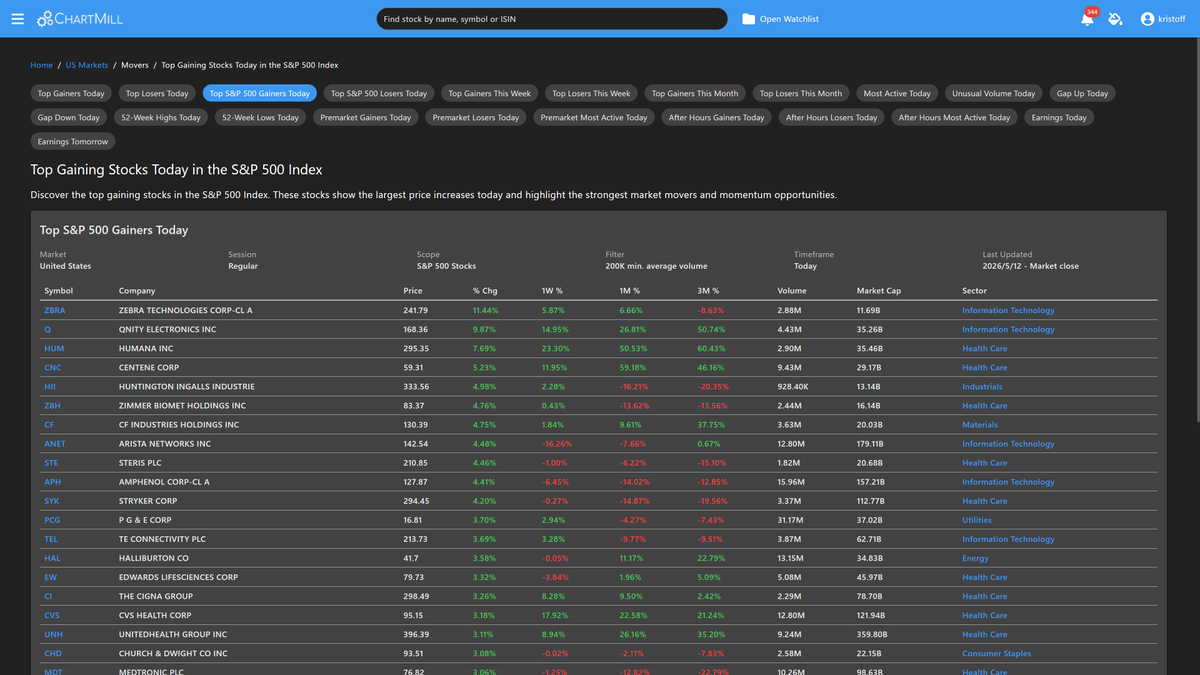
Task: Show Most Active Today
Action: point(897,93)
